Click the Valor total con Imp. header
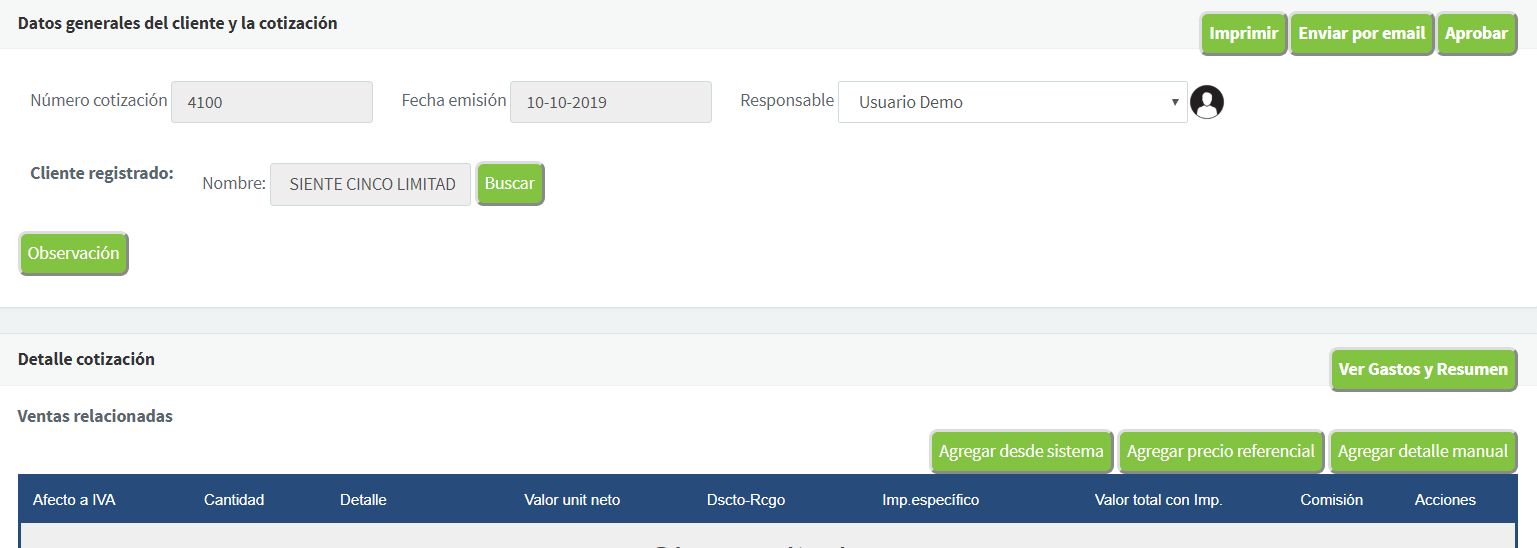Viewport: 1537px width, 548px height. pos(1158,500)
